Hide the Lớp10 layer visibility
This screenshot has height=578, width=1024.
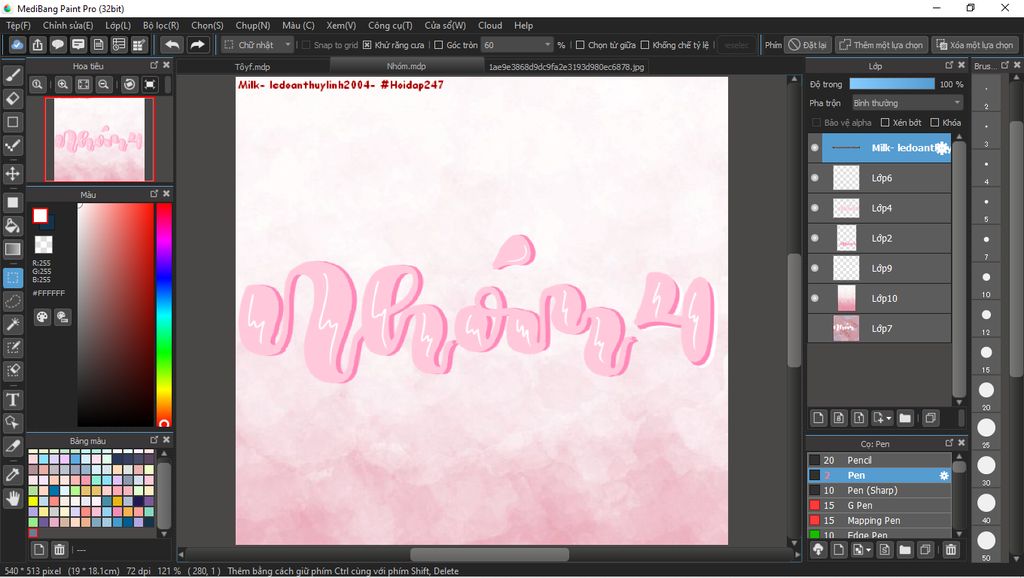(814, 298)
